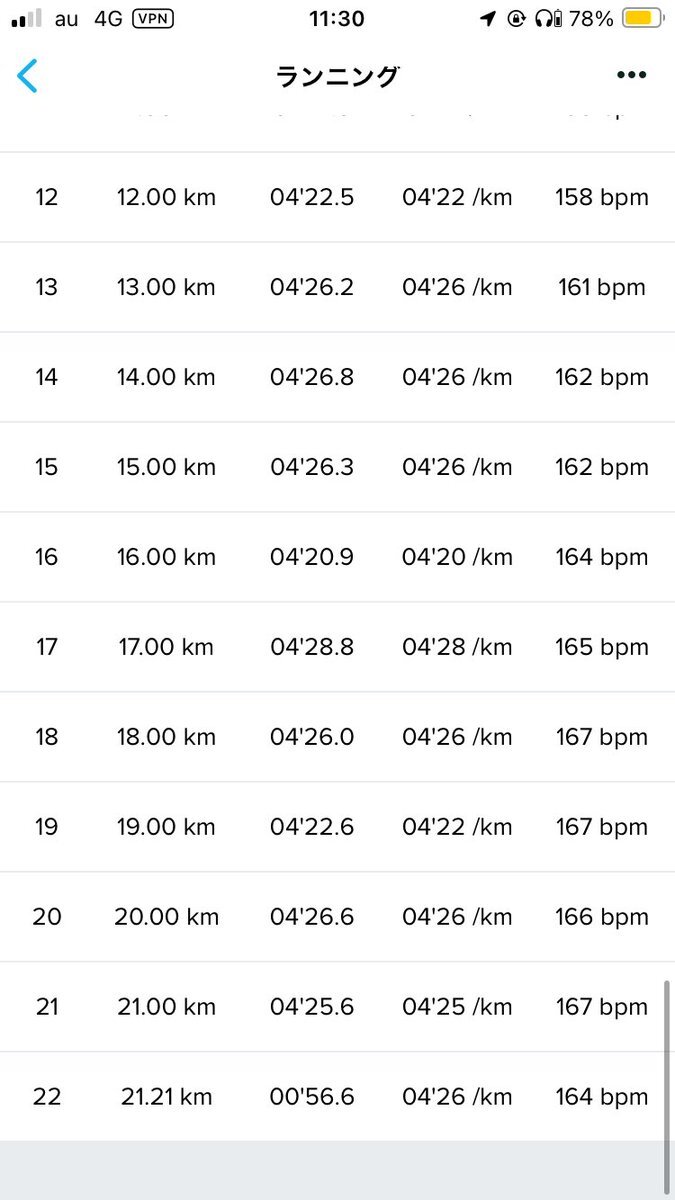
Task: Click the vertical scrollbar indicator
Action: point(666,1067)
